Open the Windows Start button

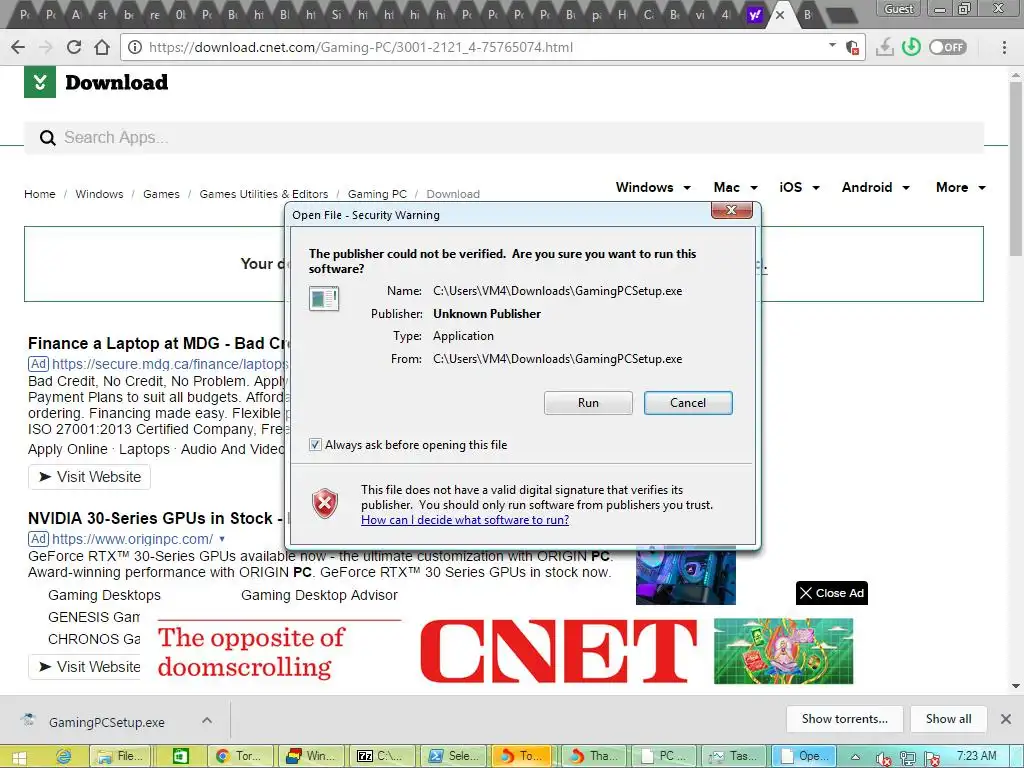19,757
